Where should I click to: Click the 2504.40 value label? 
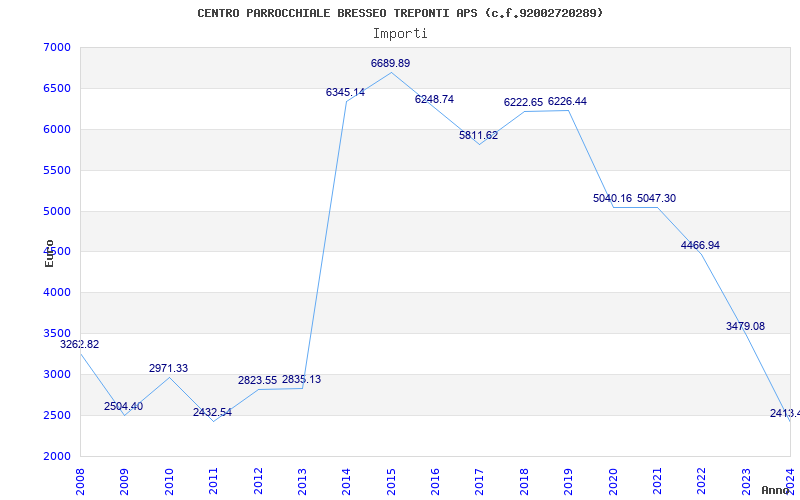click(x=123, y=407)
